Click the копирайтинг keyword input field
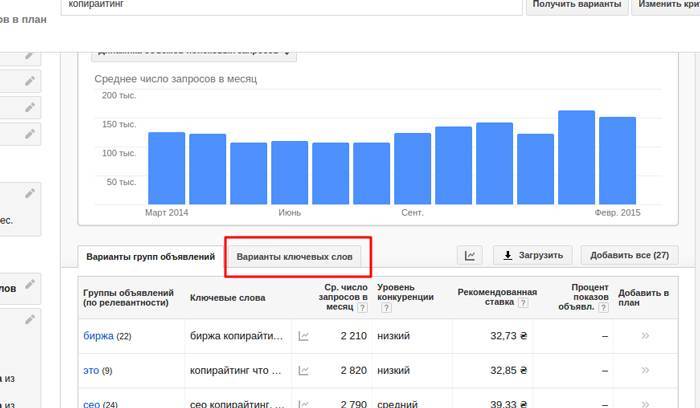 [x=290, y=5]
